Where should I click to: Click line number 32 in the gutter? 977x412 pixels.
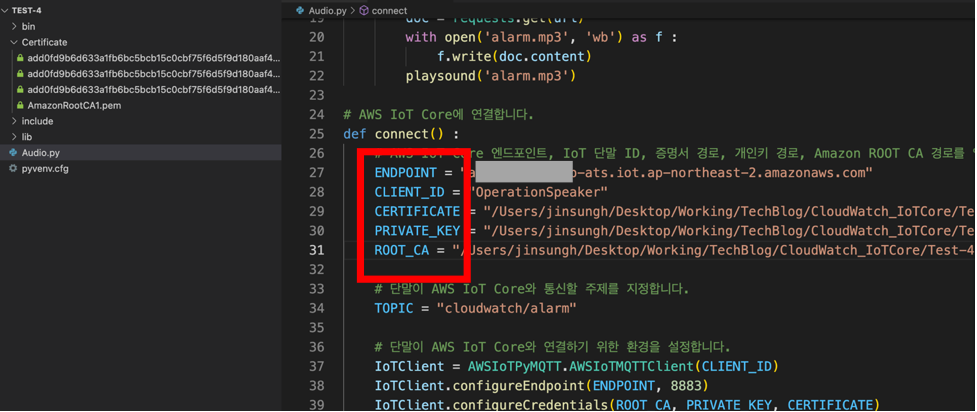point(317,269)
